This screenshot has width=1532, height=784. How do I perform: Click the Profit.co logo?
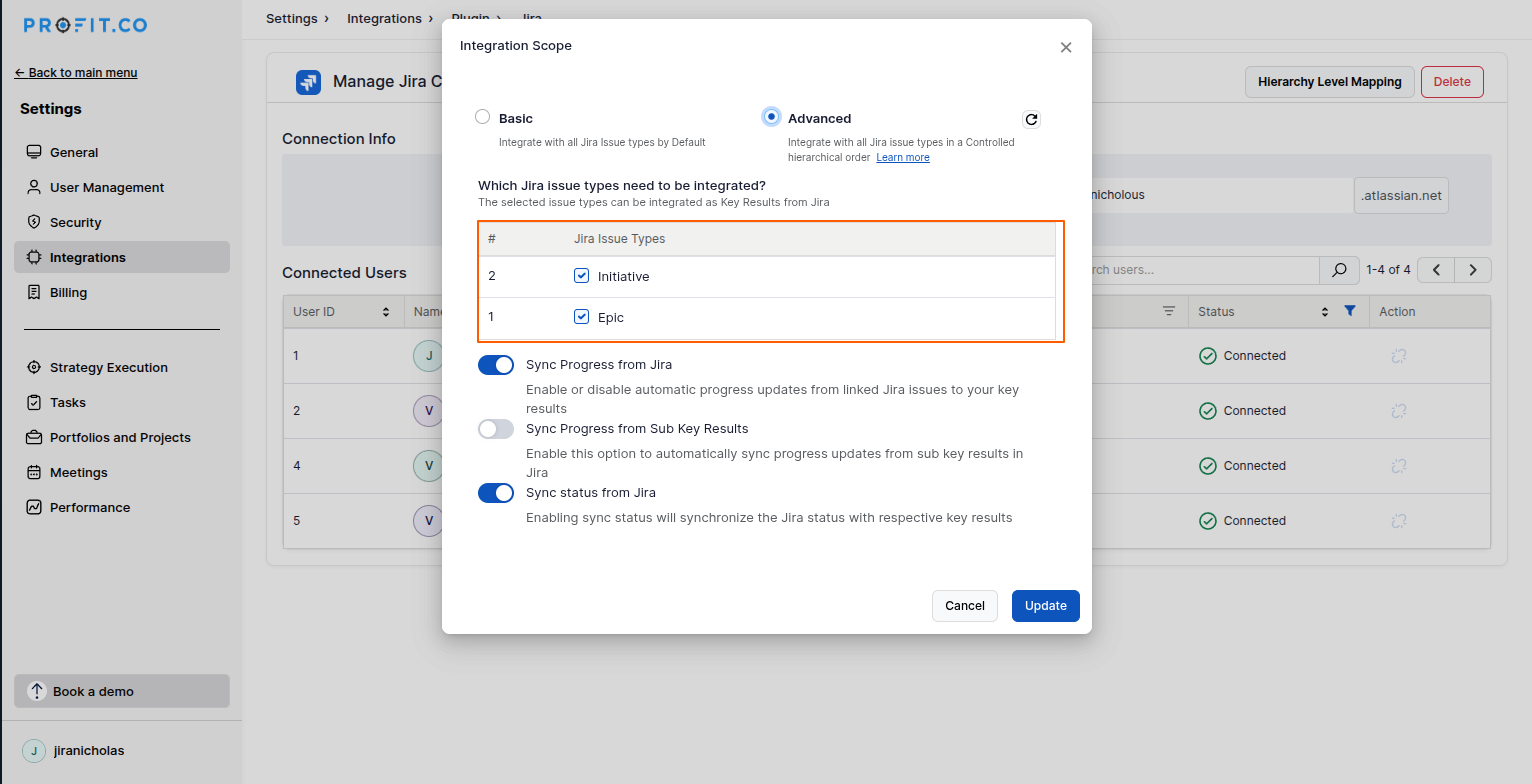pos(85,25)
